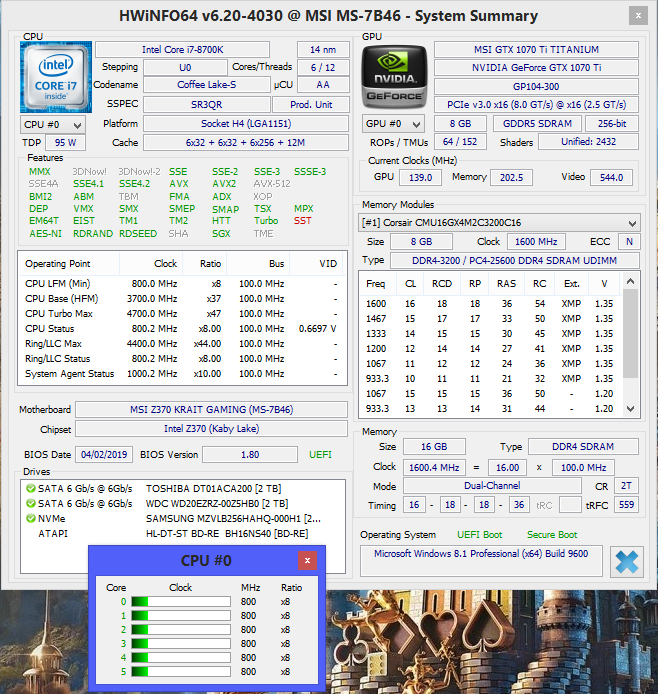Click the ROPs / TMUs 64 / 152 field
Viewport: 658px width, 694px height.
(x=460, y=142)
